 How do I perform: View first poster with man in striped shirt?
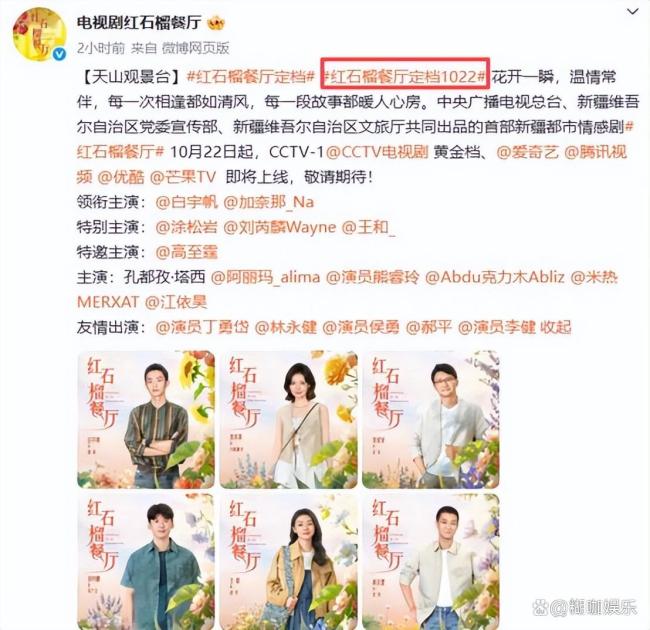[x=146, y=419]
